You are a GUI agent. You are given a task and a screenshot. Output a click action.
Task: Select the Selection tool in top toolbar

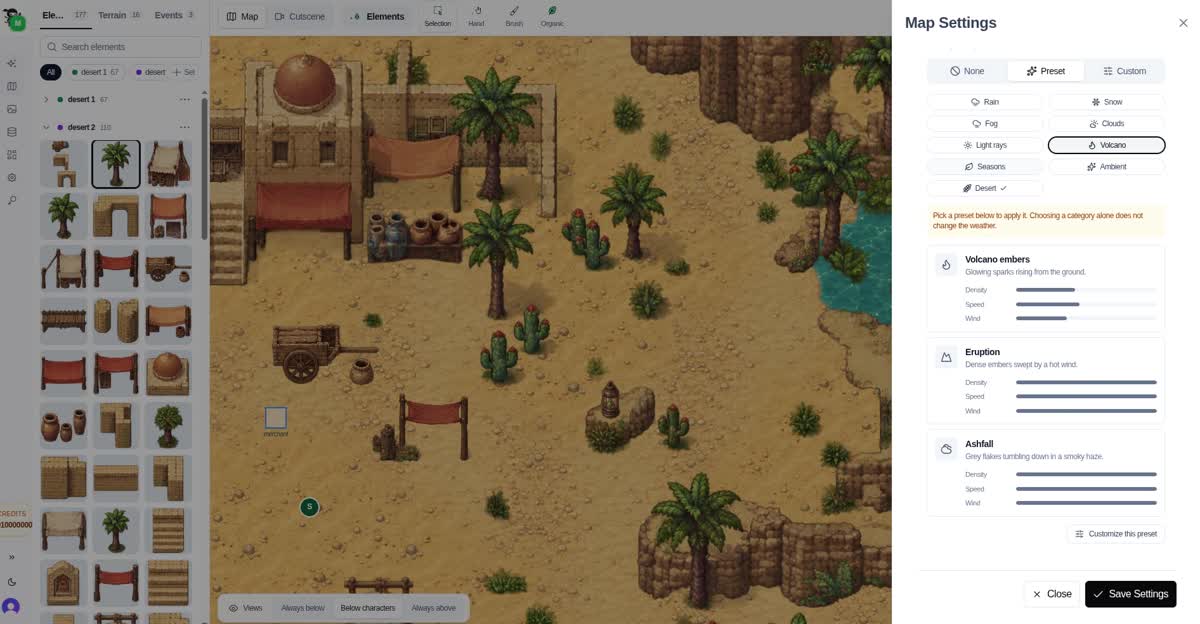pyautogui.click(x=437, y=16)
